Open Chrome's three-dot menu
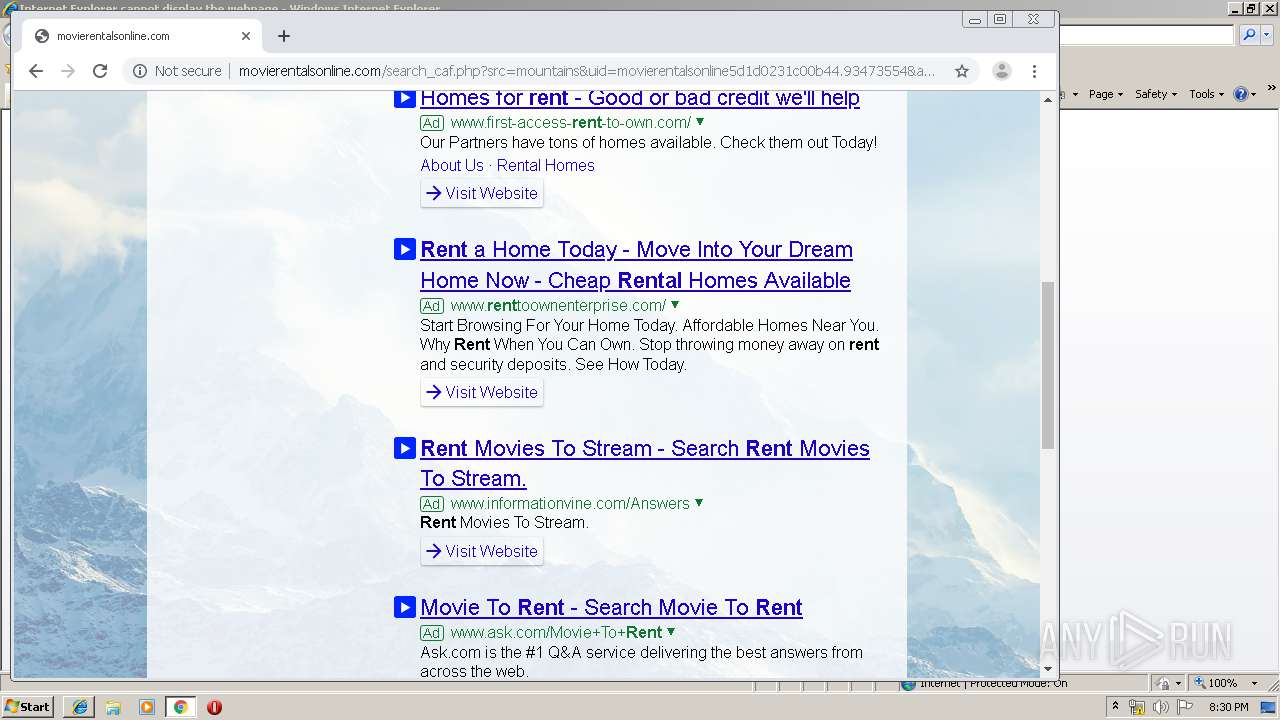This screenshot has height=720, width=1280. click(x=1035, y=71)
